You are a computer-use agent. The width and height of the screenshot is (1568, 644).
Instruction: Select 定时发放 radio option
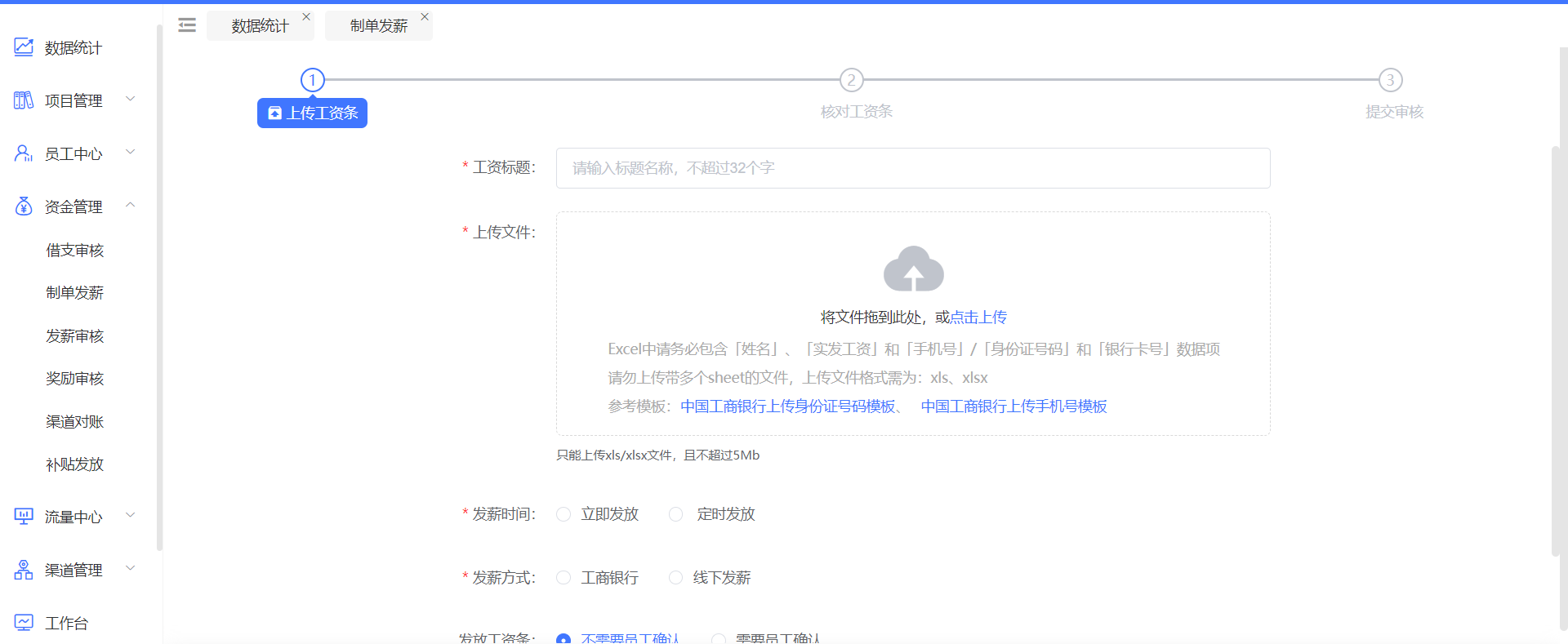(675, 514)
